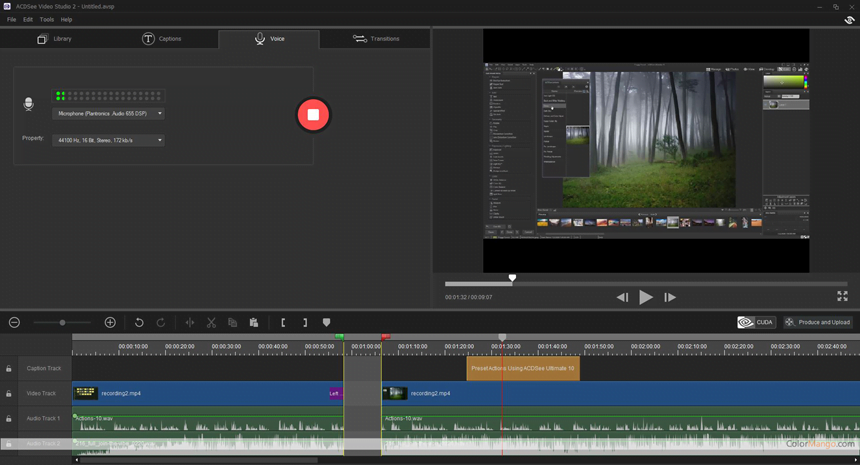Open the audio Property format dropdown
860x465 pixels.
coord(108,140)
